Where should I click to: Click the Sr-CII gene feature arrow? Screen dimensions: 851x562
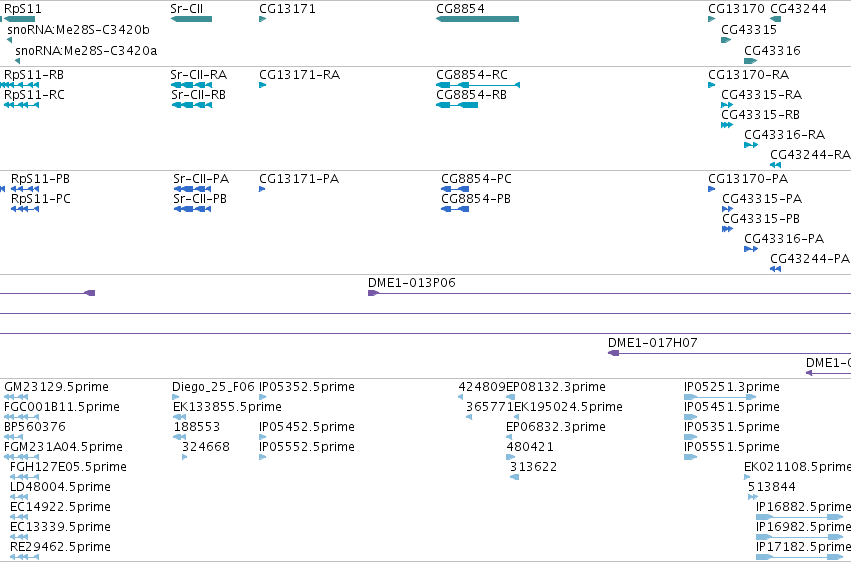[x=191, y=19]
